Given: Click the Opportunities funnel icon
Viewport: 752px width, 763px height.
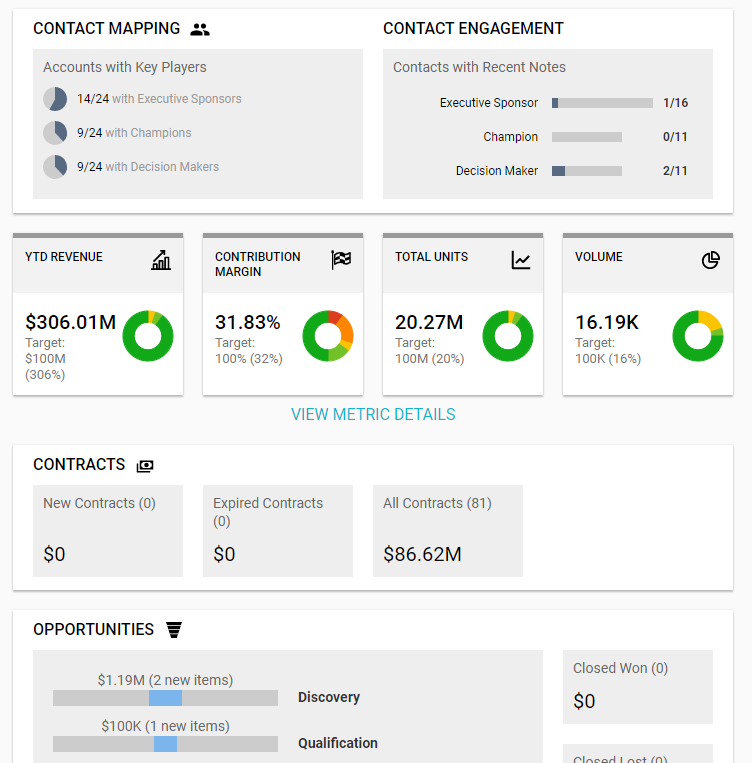Looking at the screenshot, I should click(x=174, y=630).
